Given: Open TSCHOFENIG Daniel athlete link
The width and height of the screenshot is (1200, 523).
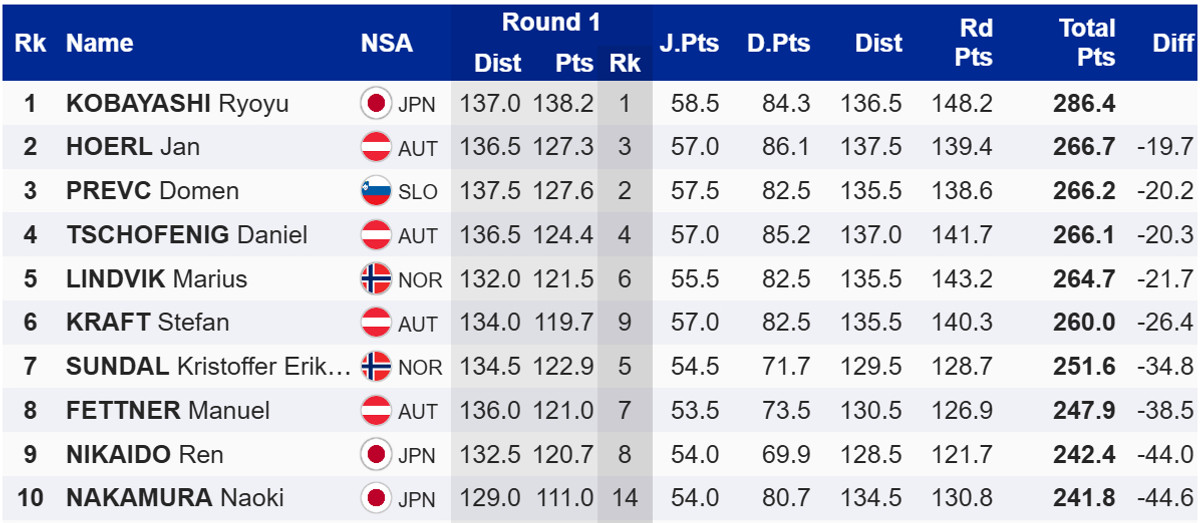Looking at the screenshot, I should (186, 235).
